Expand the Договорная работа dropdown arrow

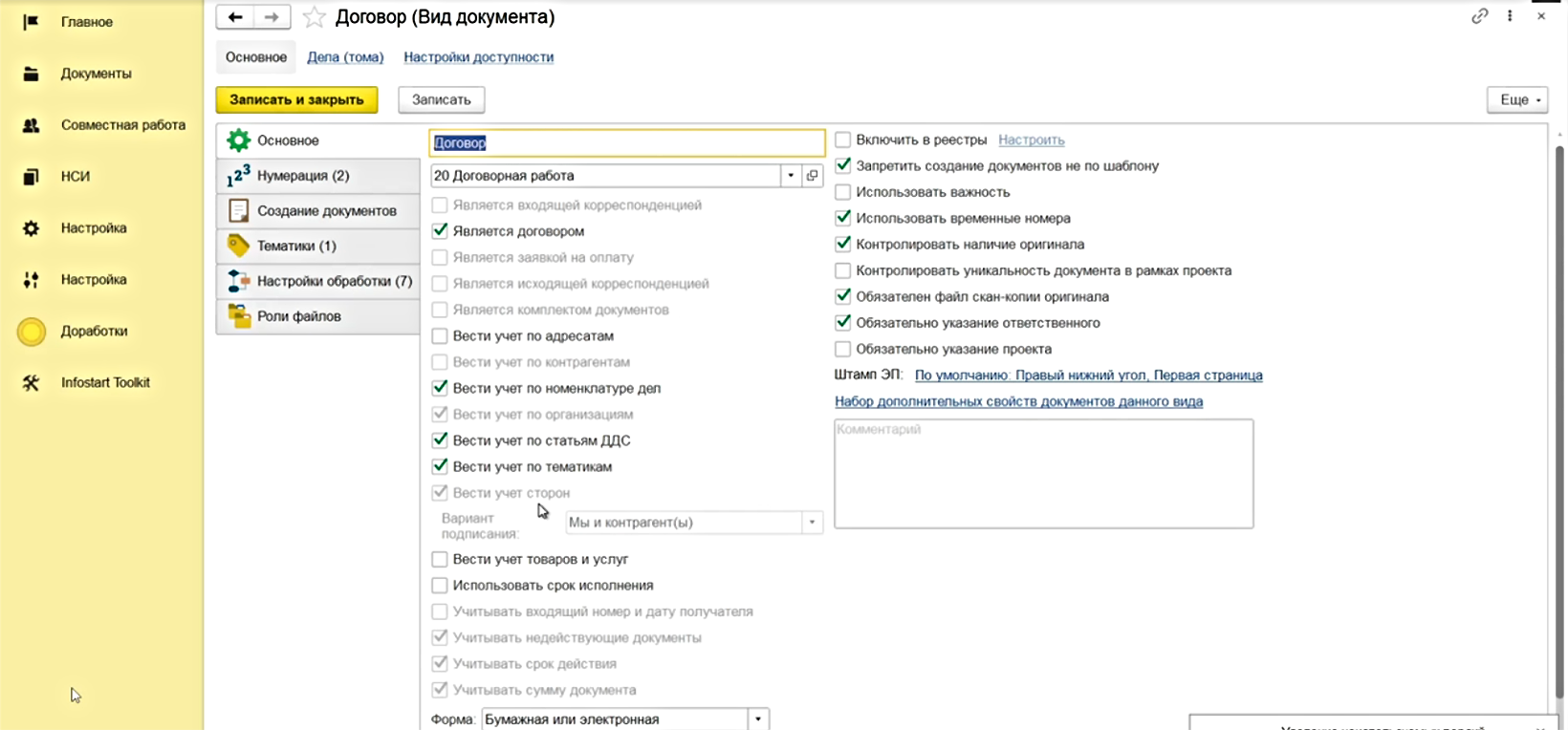pyautogui.click(x=791, y=176)
